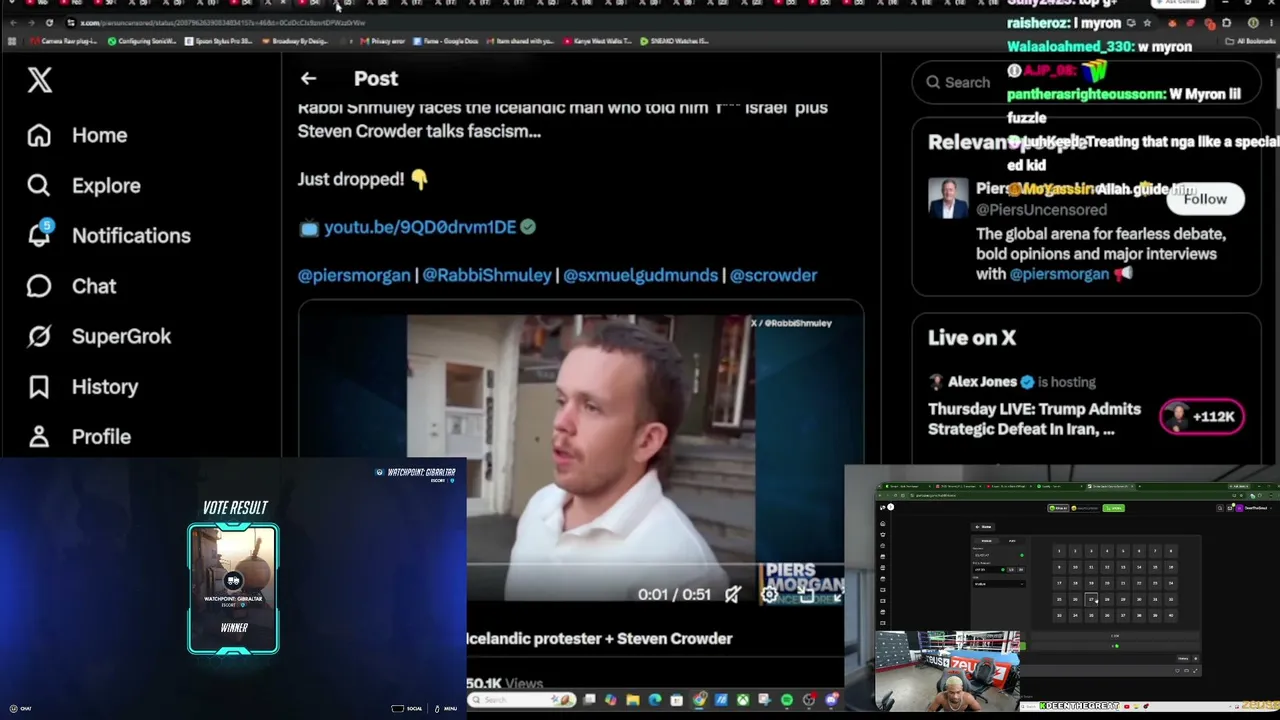Open the youtu.be/9QD0drvm1DE link
The height and width of the screenshot is (720, 1280).
[x=420, y=227]
